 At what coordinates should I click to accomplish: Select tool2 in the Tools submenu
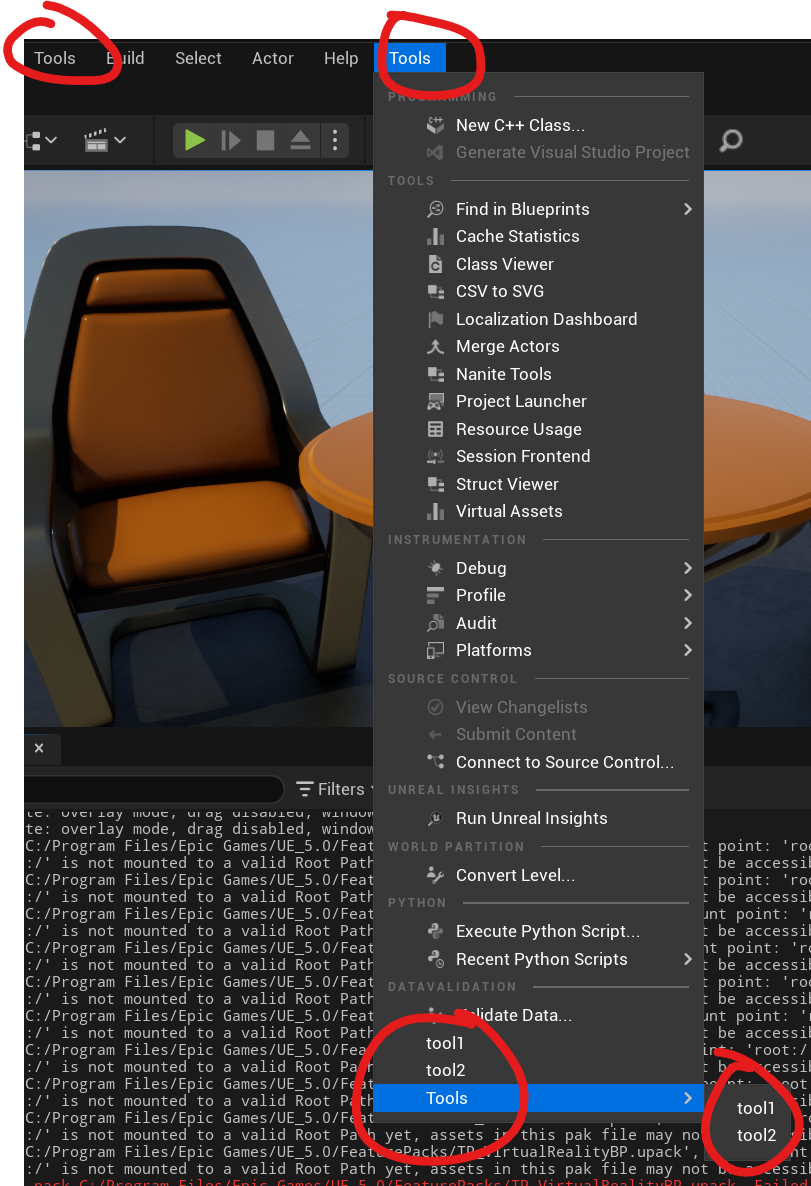point(755,1136)
